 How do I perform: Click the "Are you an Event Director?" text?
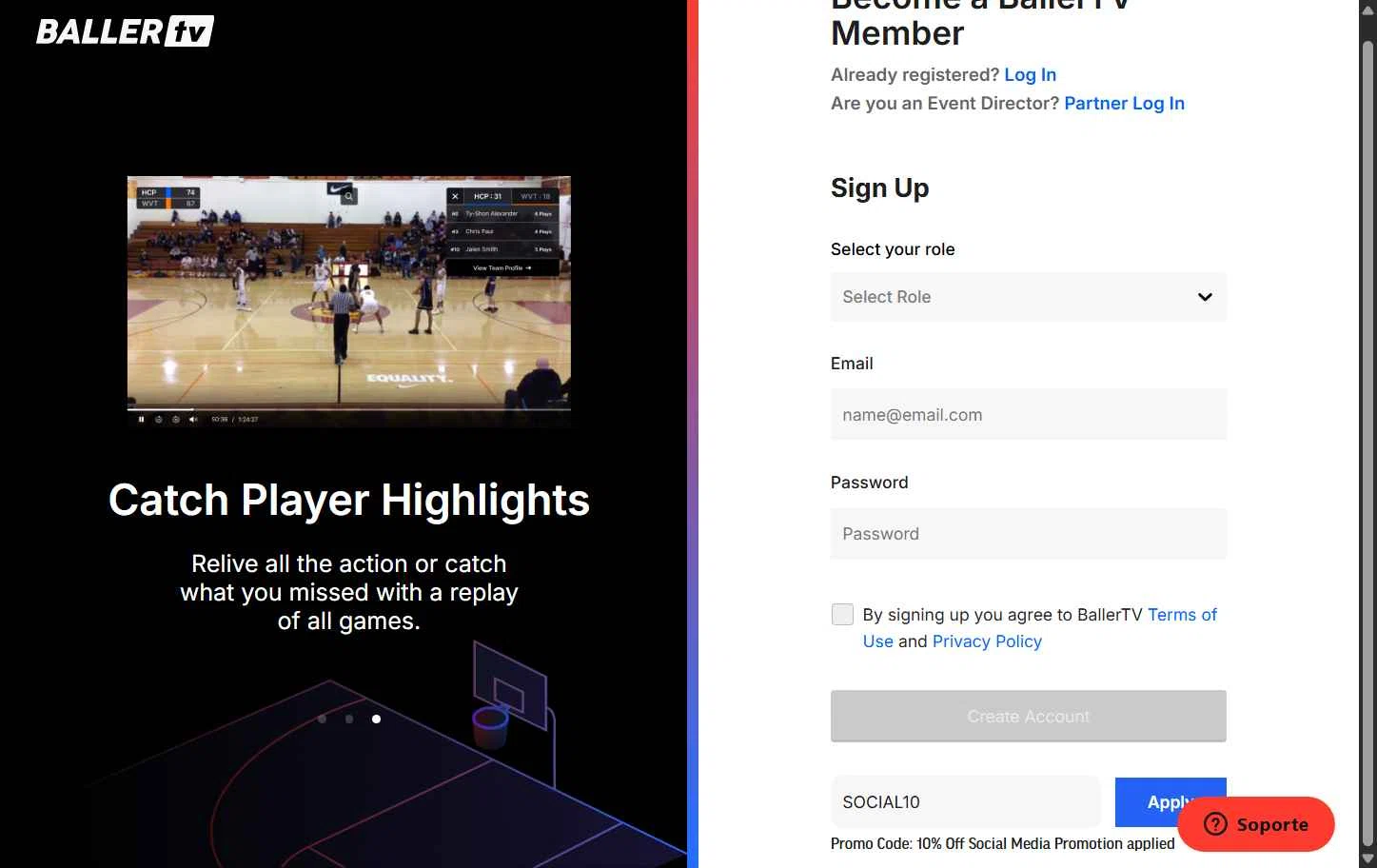[945, 103]
